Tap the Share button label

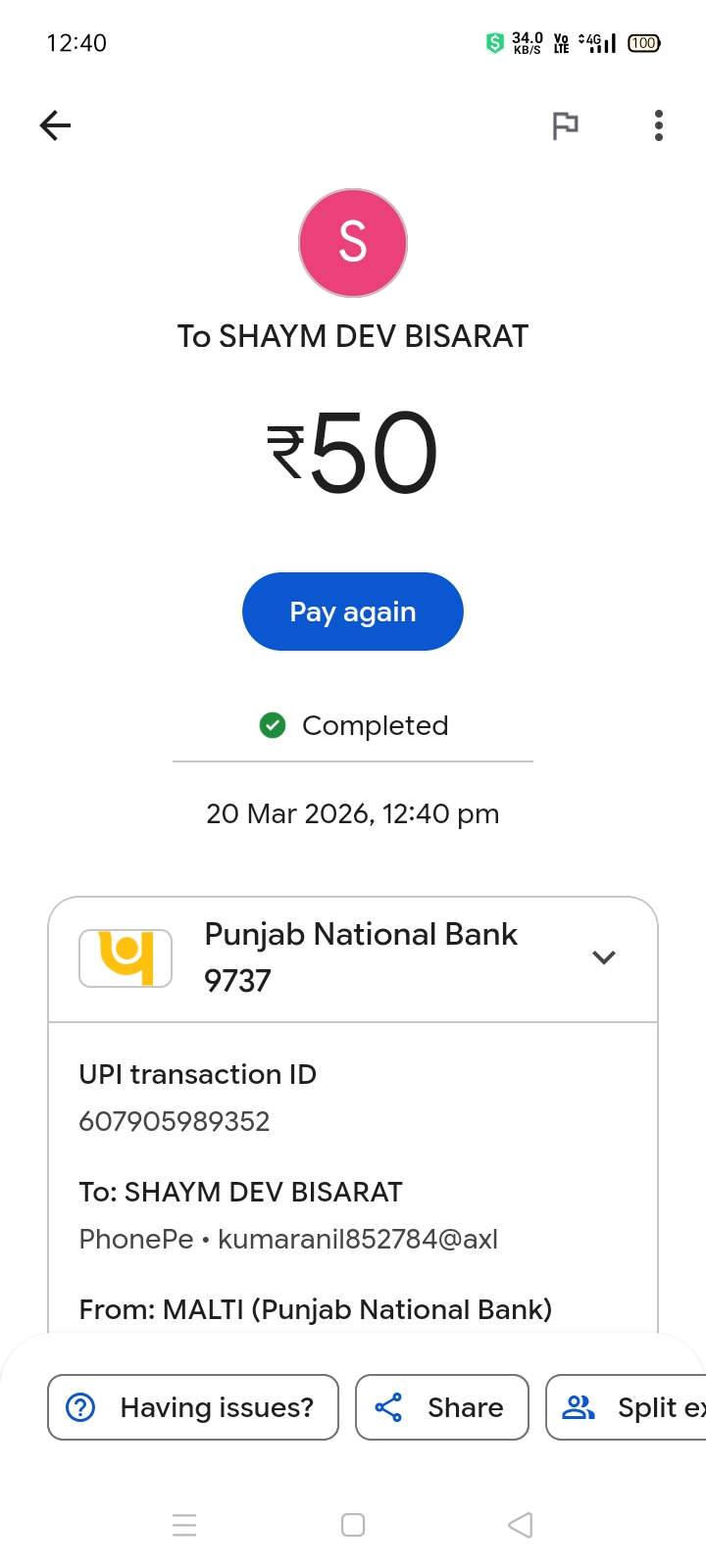click(465, 1407)
